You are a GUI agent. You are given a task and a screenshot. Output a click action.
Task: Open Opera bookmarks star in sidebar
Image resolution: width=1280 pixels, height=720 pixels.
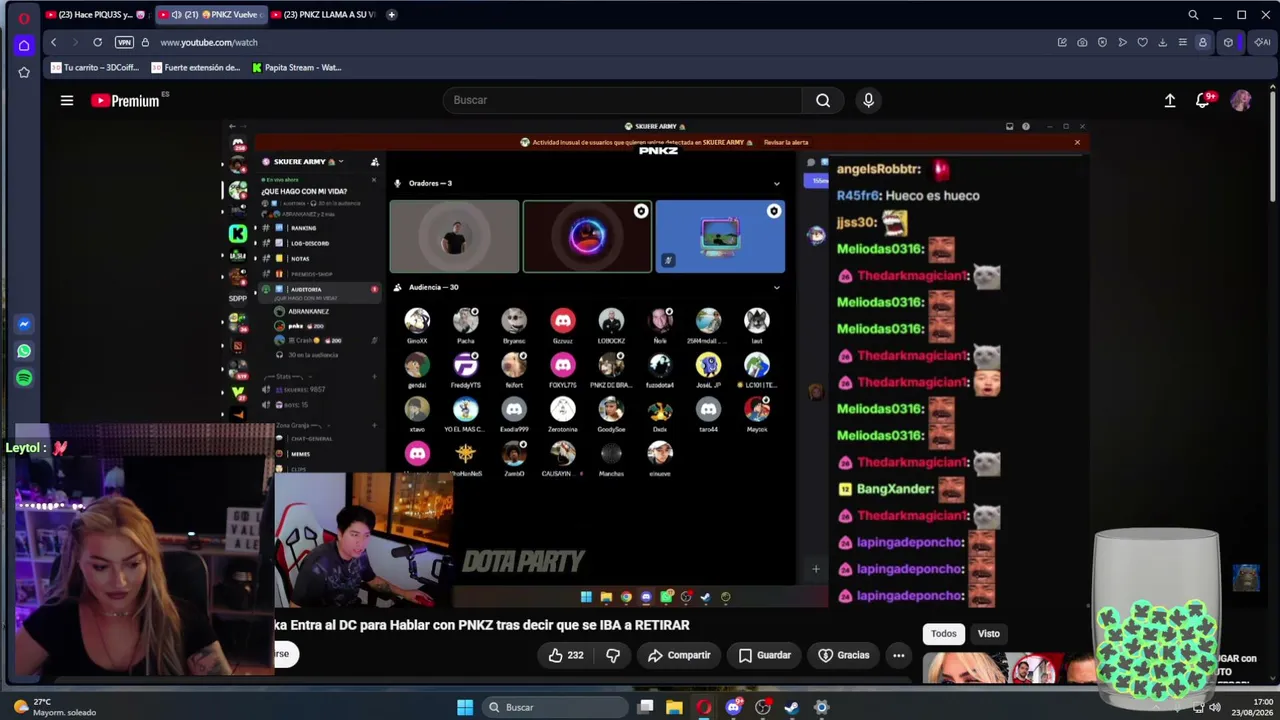[24, 72]
